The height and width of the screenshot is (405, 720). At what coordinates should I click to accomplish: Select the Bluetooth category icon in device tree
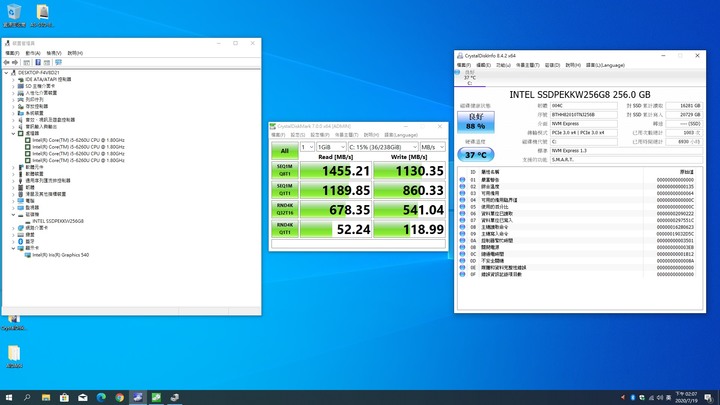pyautogui.click(x=21, y=242)
